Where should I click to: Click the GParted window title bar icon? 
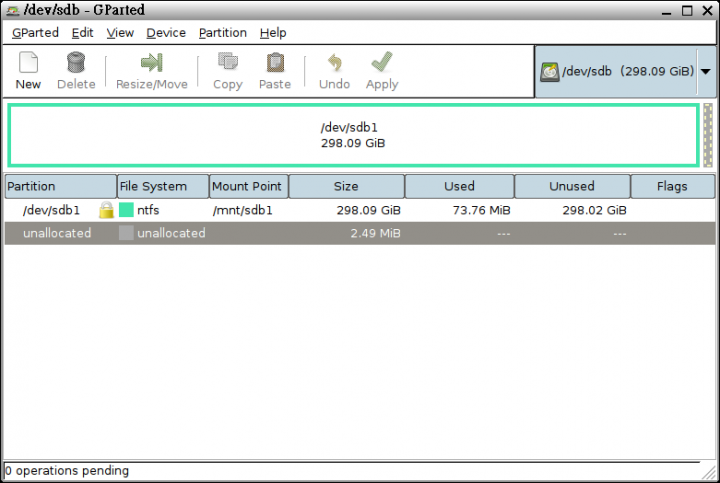[13, 10]
